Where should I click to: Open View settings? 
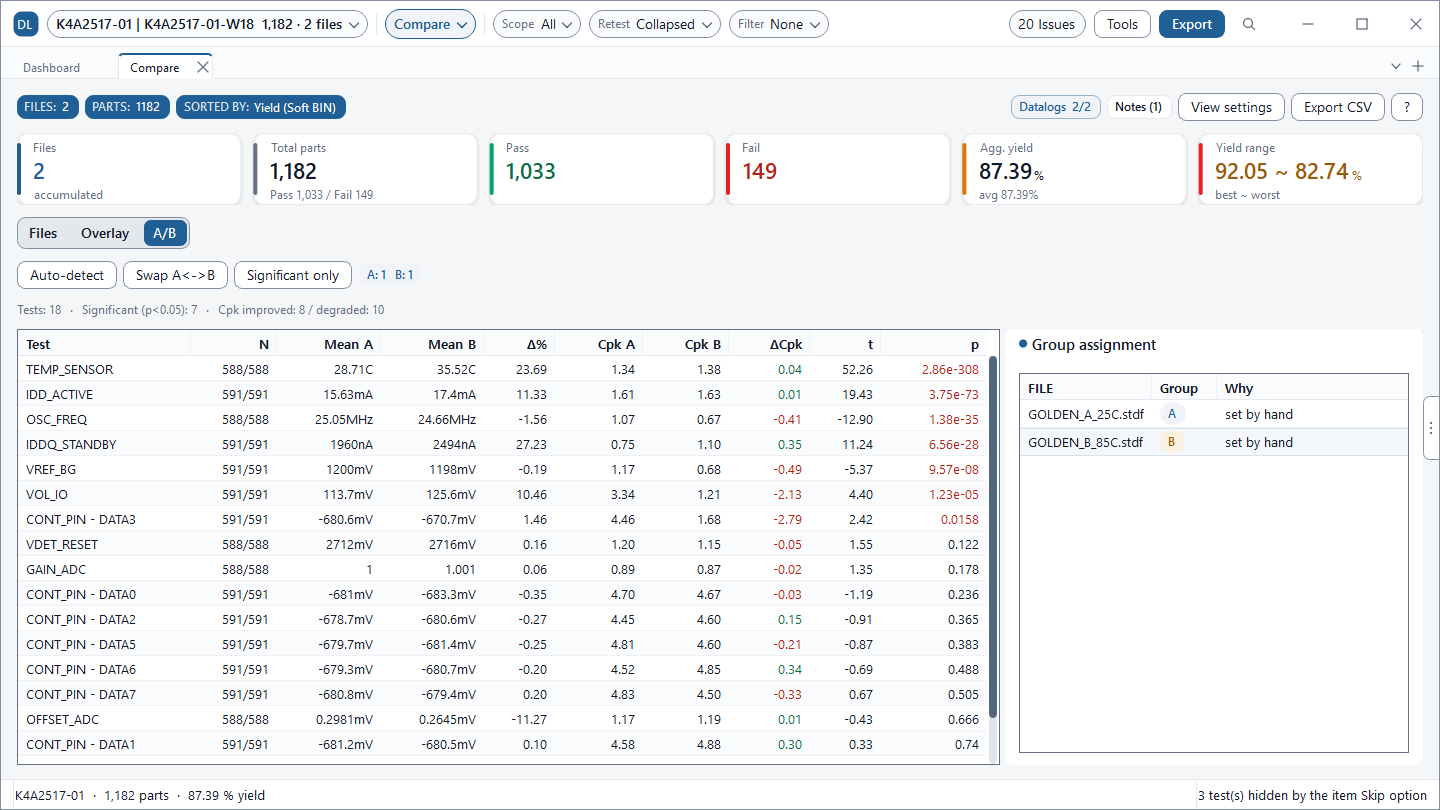click(x=1231, y=107)
